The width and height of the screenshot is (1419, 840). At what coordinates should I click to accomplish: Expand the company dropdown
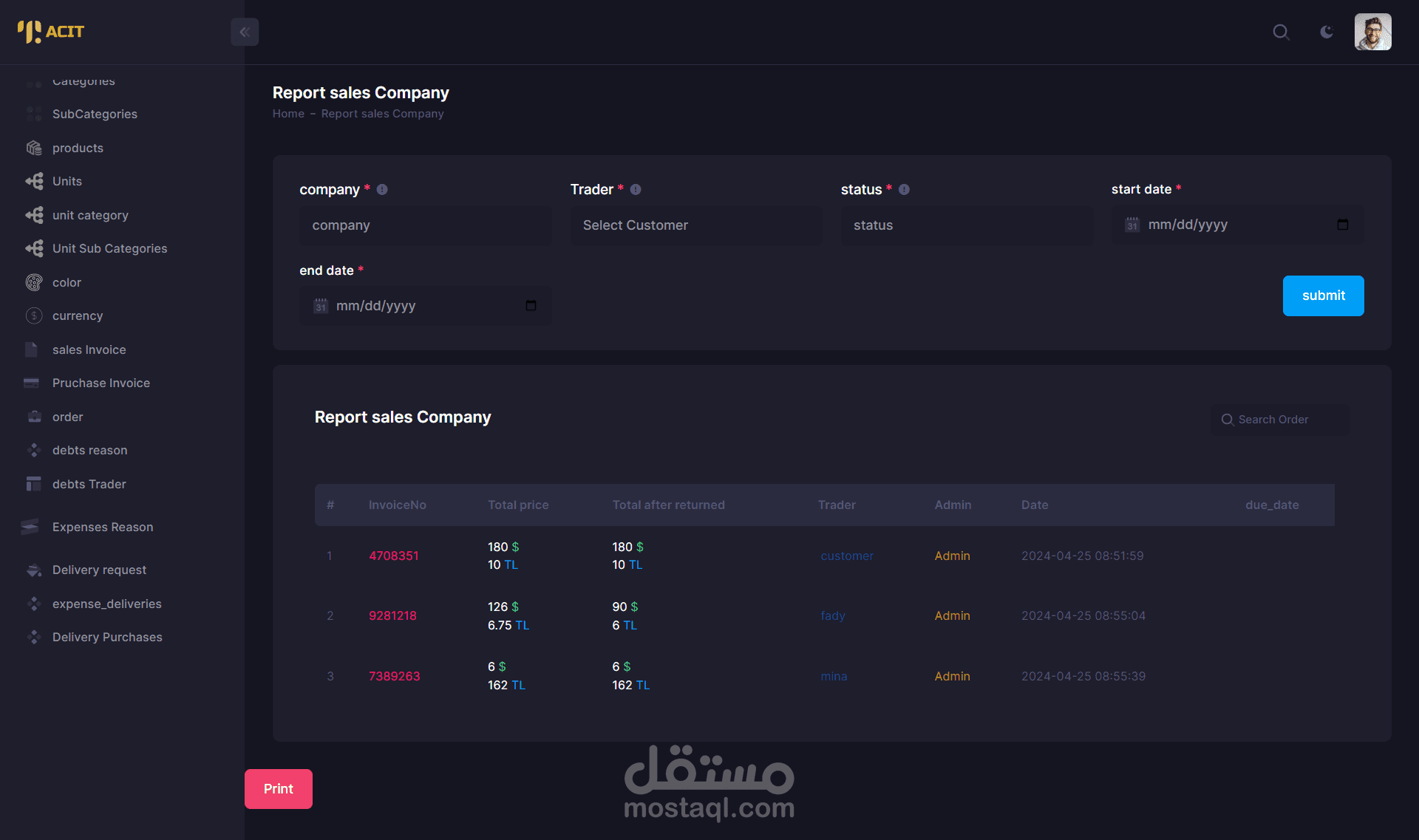click(425, 225)
